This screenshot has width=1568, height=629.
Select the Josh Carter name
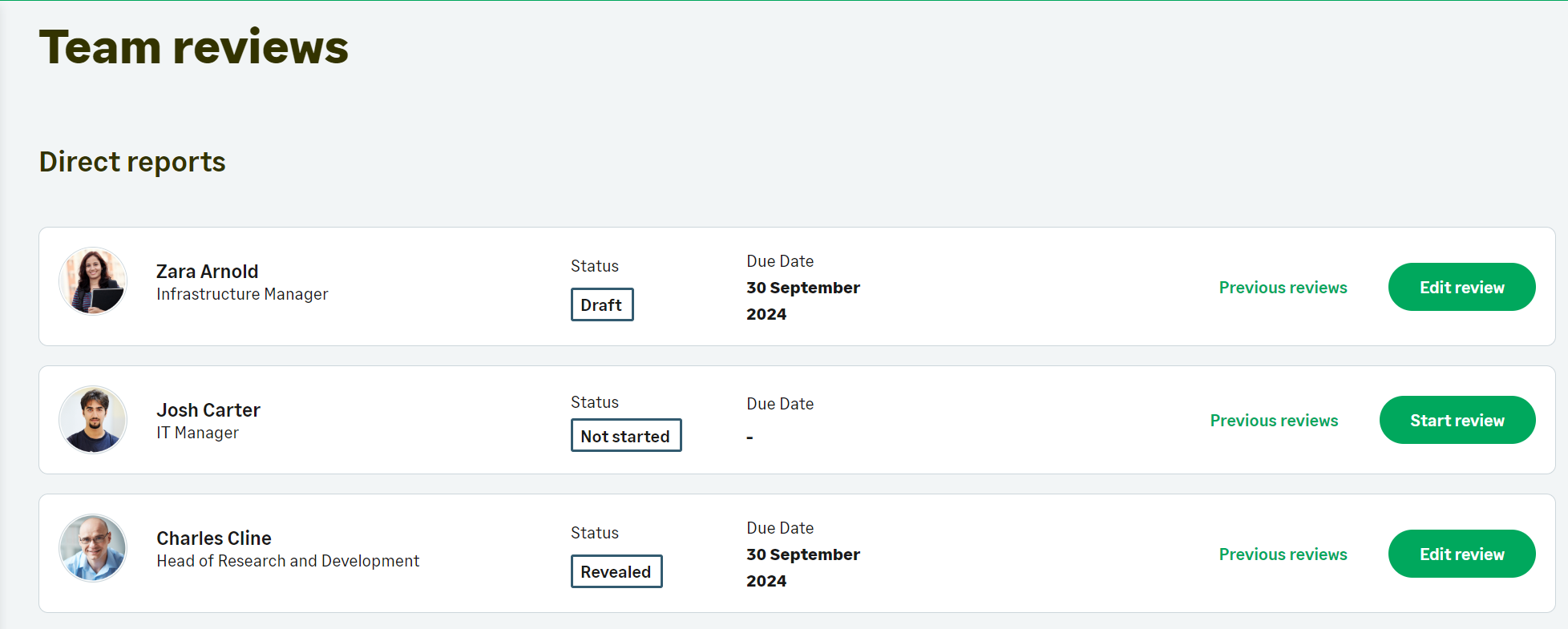tap(208, 410)
